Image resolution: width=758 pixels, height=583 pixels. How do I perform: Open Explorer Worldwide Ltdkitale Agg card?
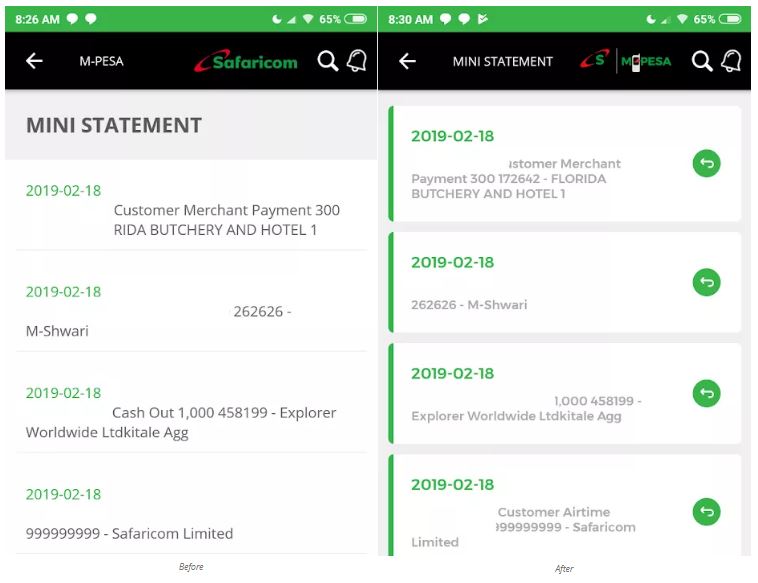(565, 393)
